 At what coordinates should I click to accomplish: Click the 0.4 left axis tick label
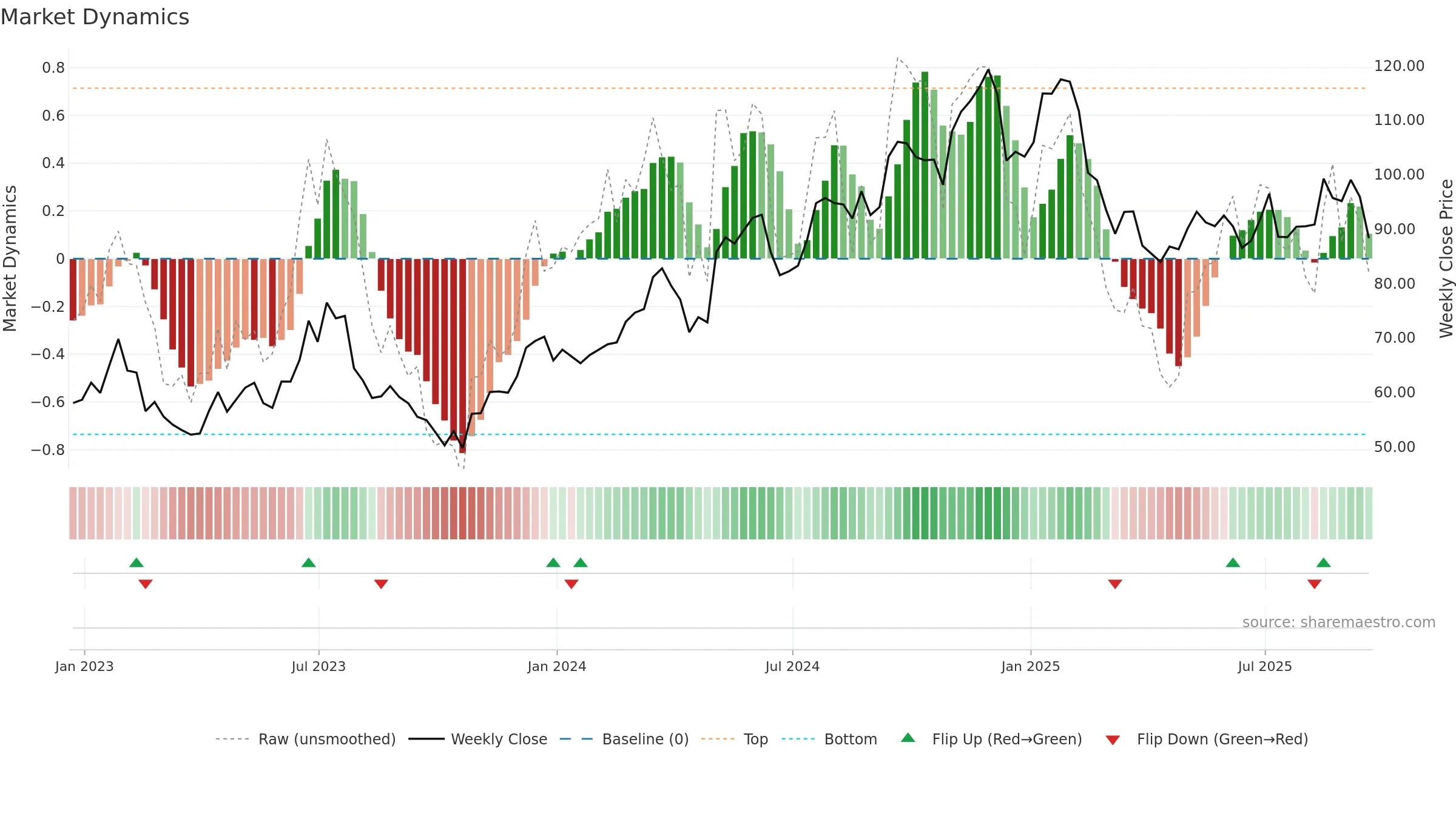click(x=53, y=163)
